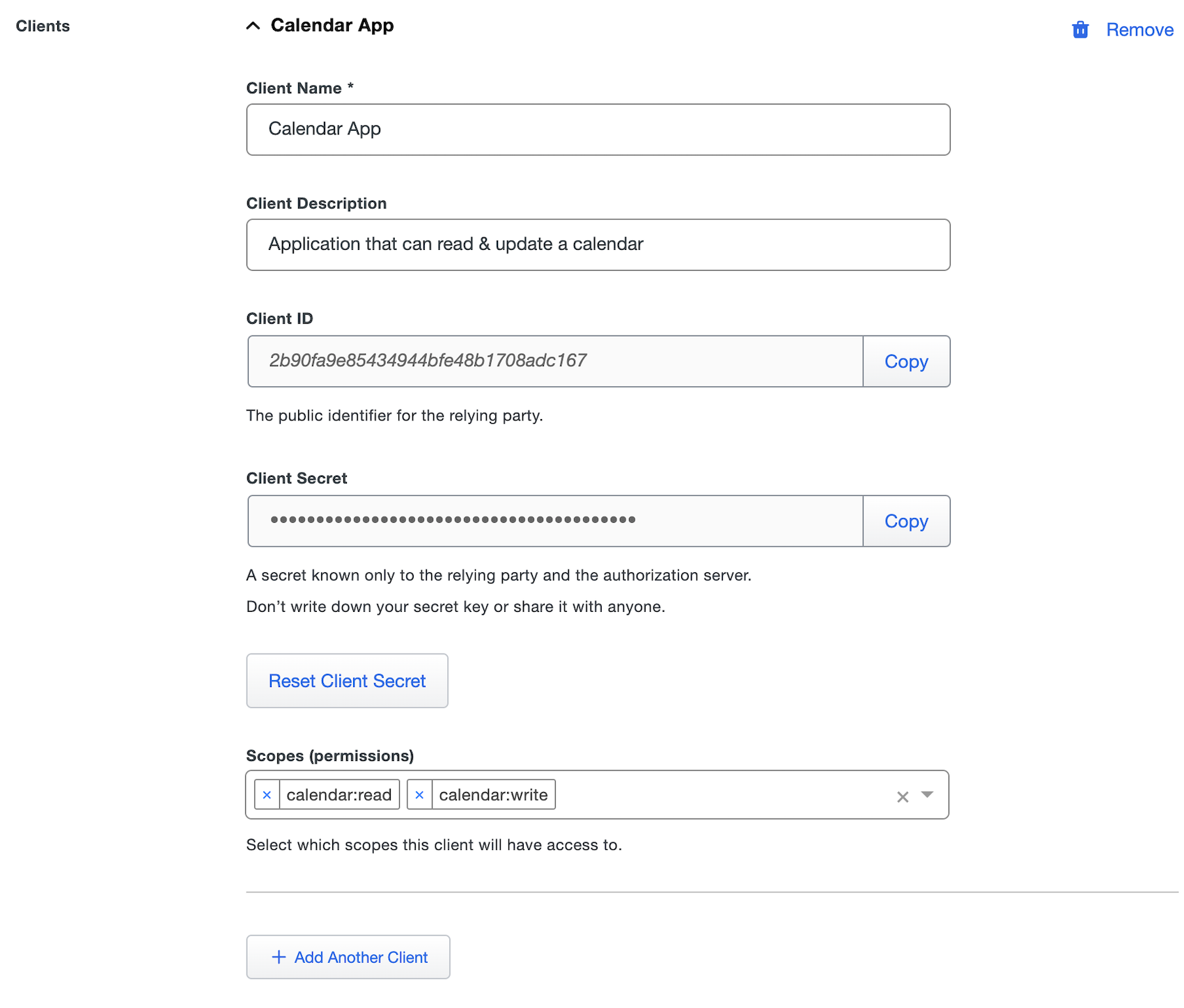Click the Add Another Client button

(348, 956)
